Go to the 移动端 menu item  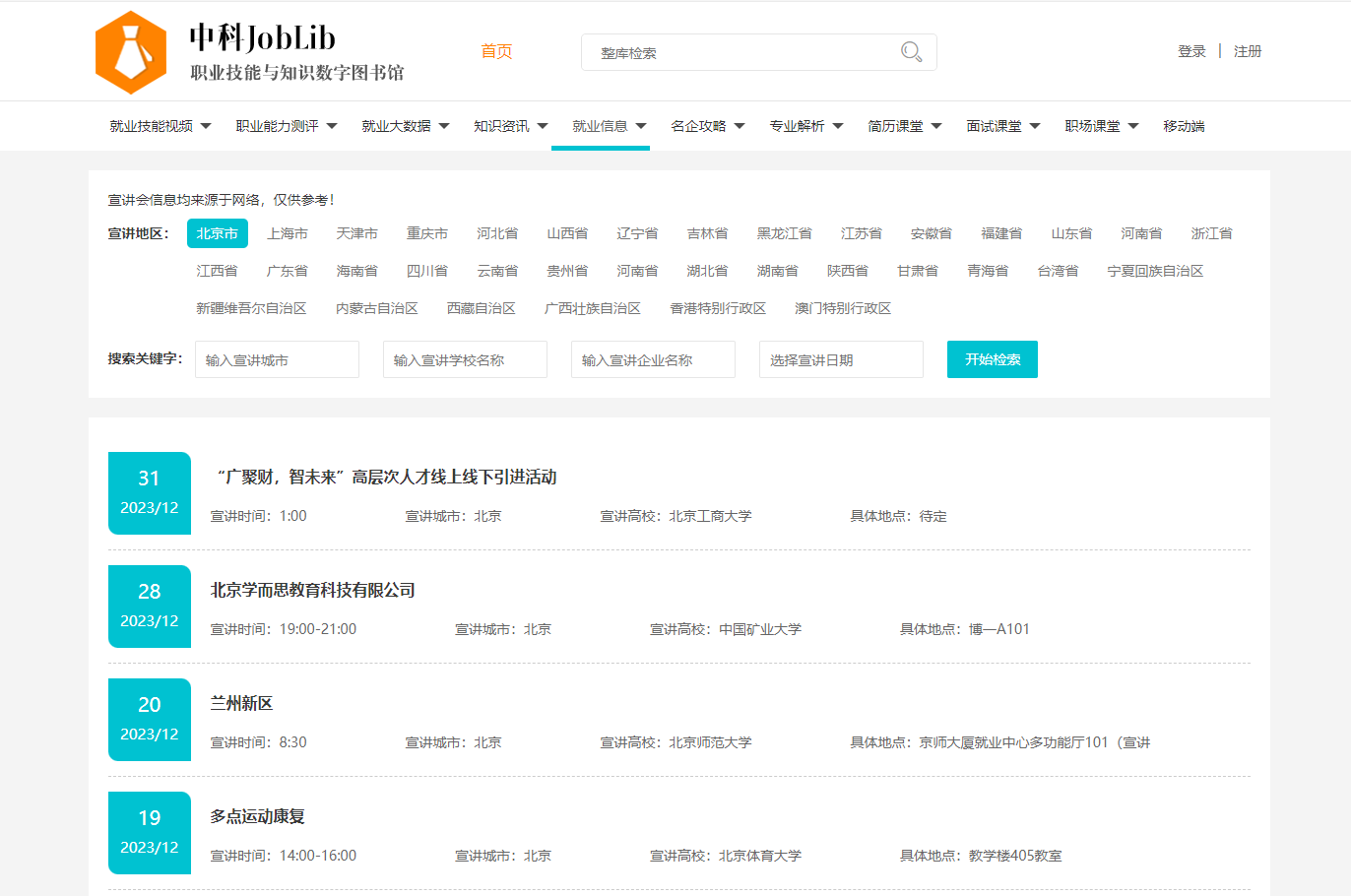(1184, 126)
